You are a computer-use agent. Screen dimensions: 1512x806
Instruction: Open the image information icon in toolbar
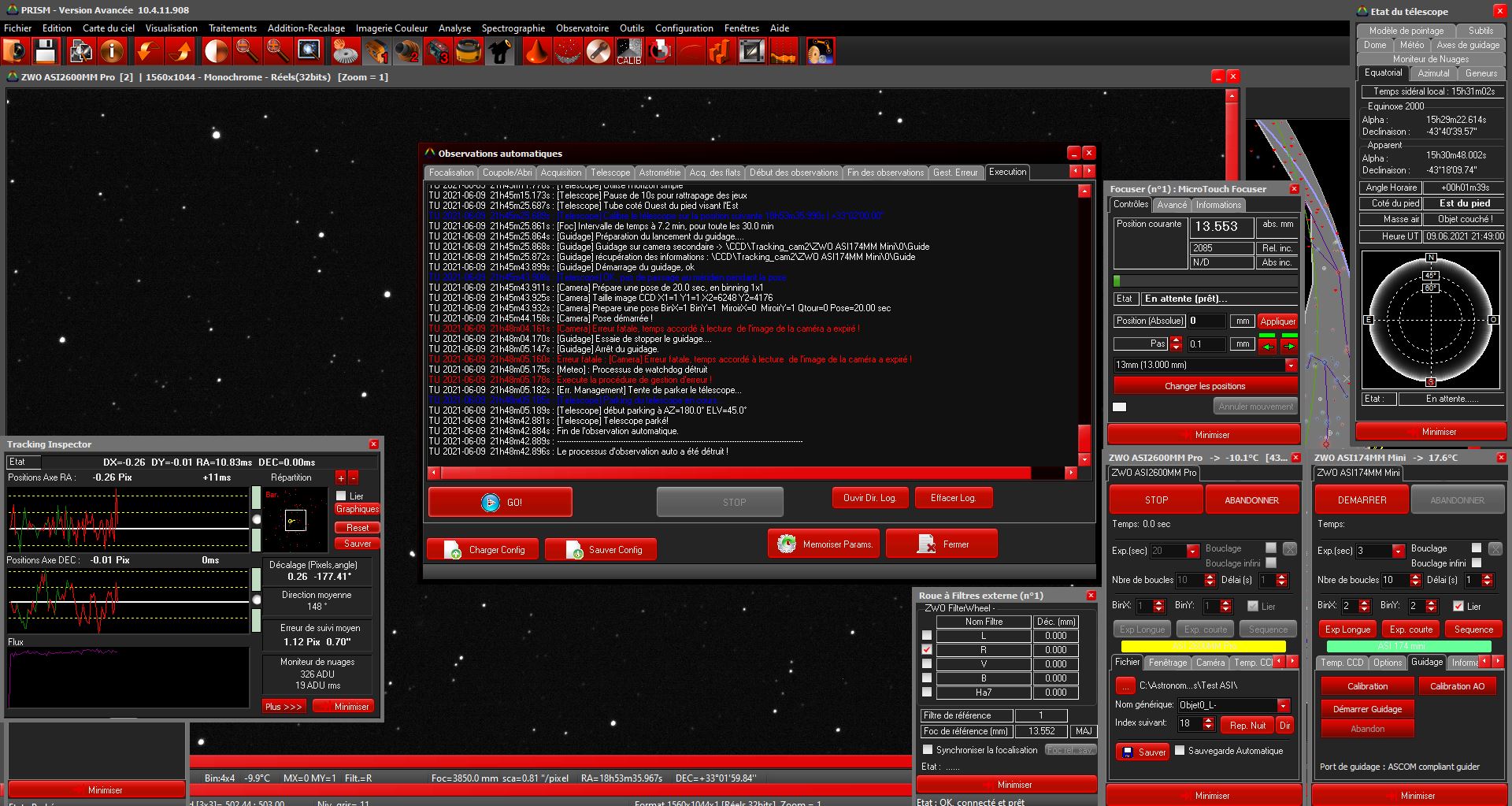[112, 52]
